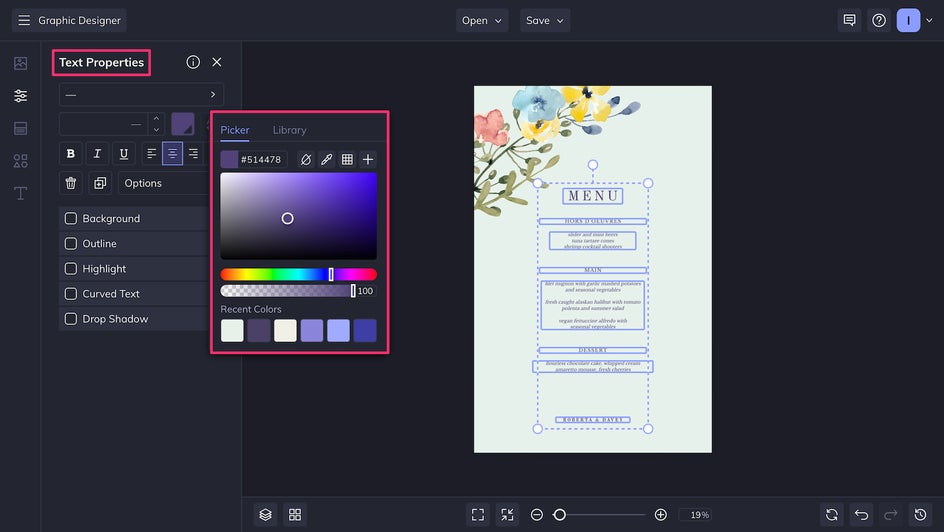Click the hex color code field
This screenshot has width=944, height=532.
[x=261, y=159]
